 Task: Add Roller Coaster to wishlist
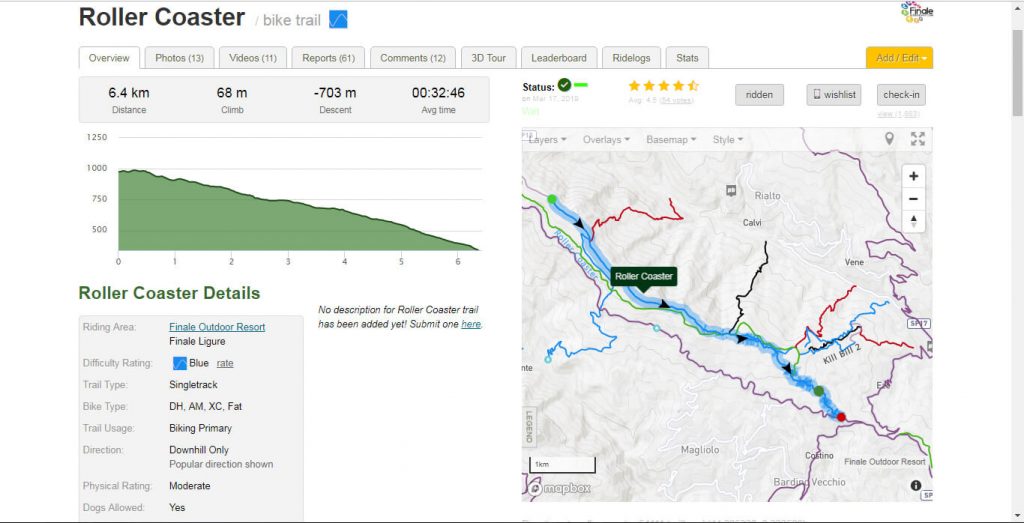click(833, 95)
